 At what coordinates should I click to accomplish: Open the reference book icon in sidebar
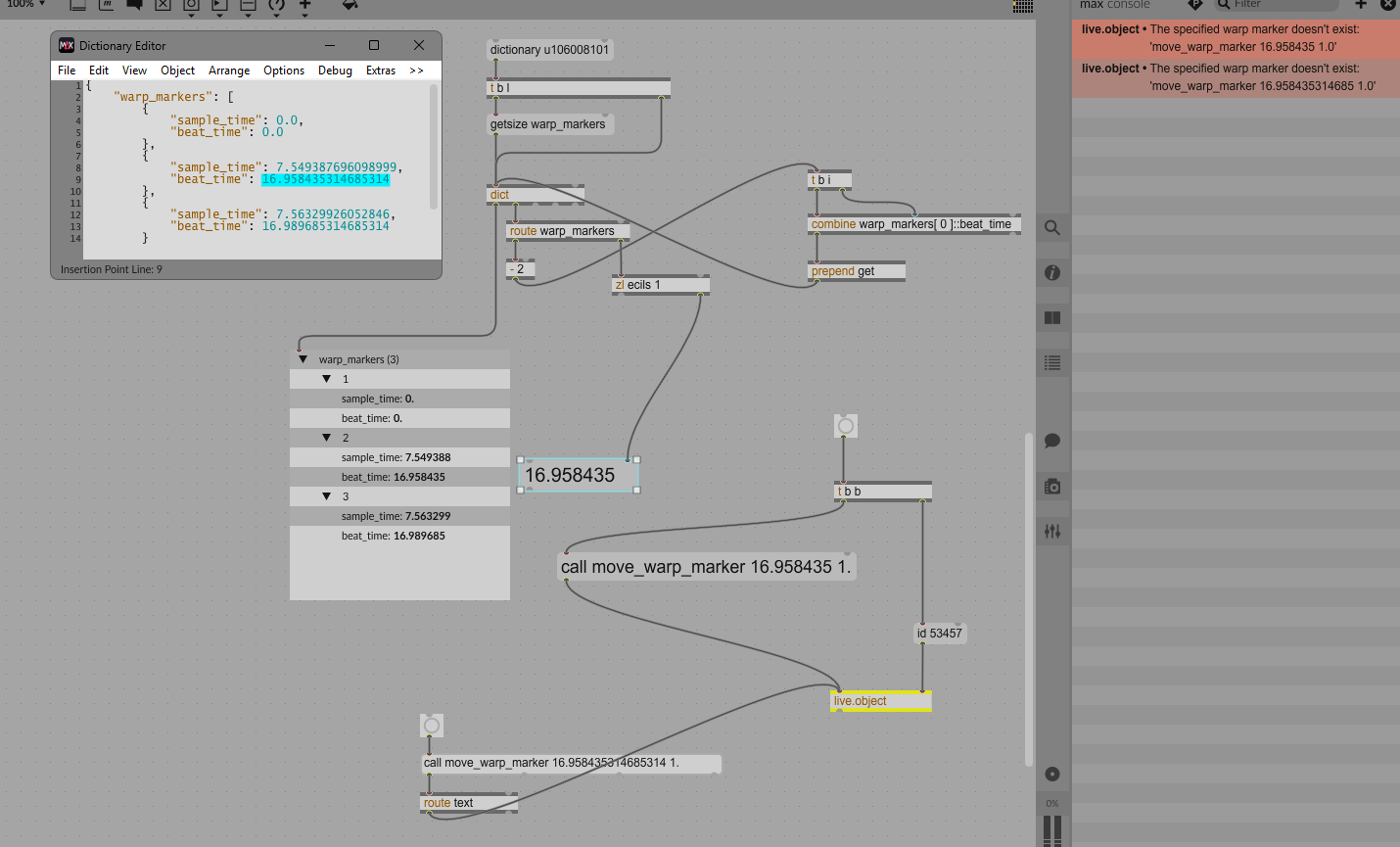point(1052,318)
